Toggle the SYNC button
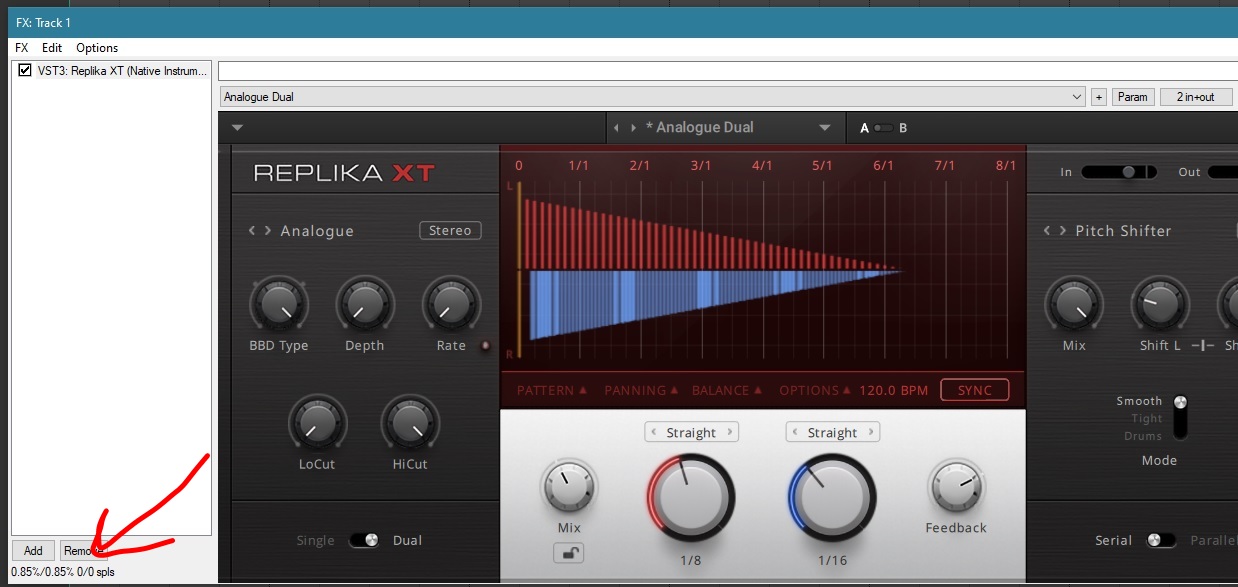This screenshot has width=1238, height=587. click(975, 390)
